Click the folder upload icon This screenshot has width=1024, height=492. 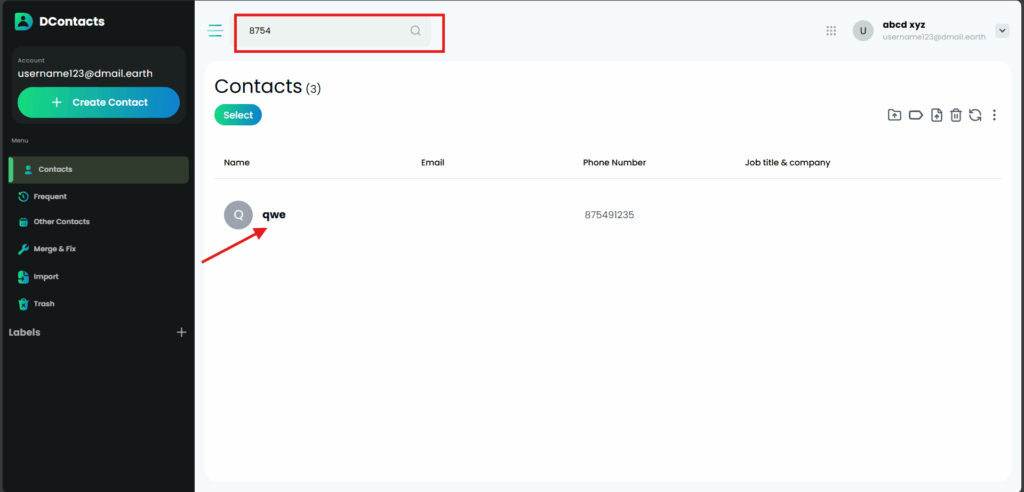click(895, 116)
